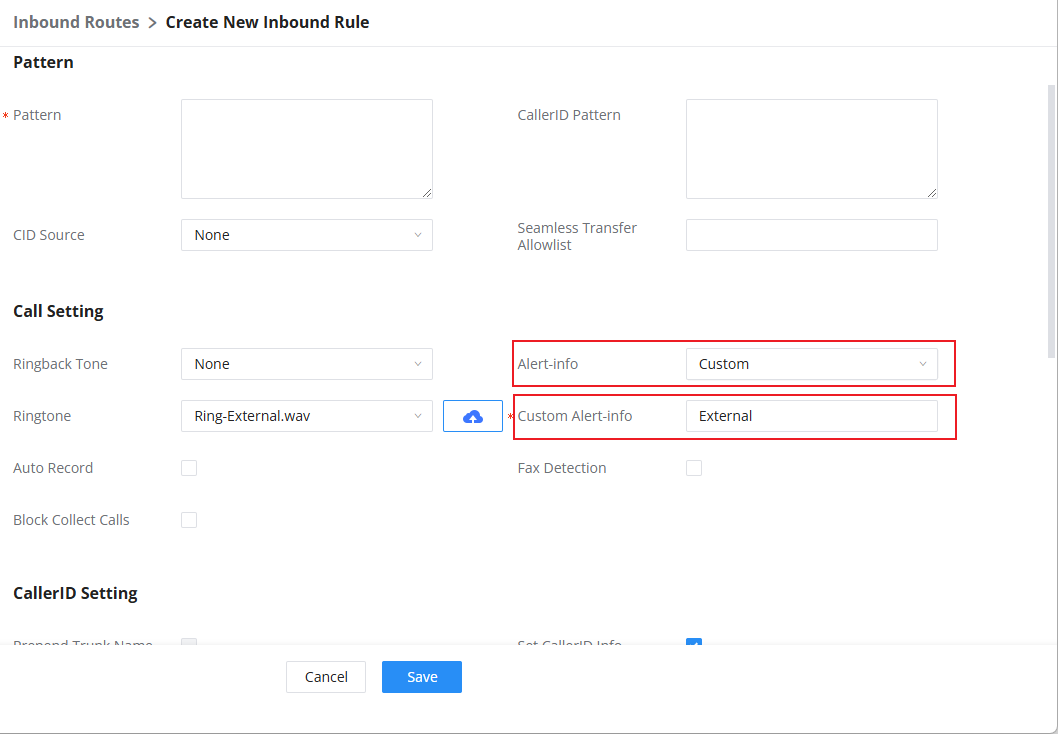This screenshot has width=1058, height=734.
Task: Edit the Custom Alert-info field
Action: click(x=812, y=416)
